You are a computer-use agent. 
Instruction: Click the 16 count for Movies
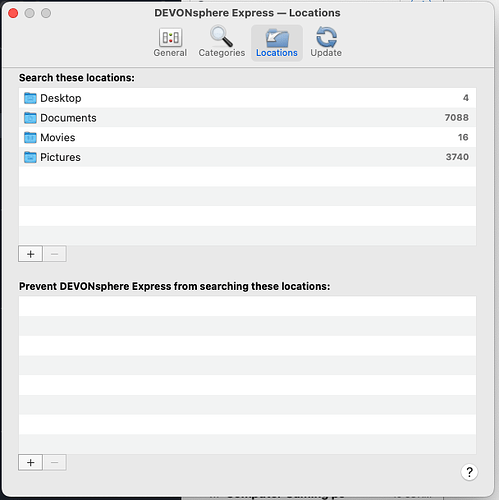click(x=463, y=137)
